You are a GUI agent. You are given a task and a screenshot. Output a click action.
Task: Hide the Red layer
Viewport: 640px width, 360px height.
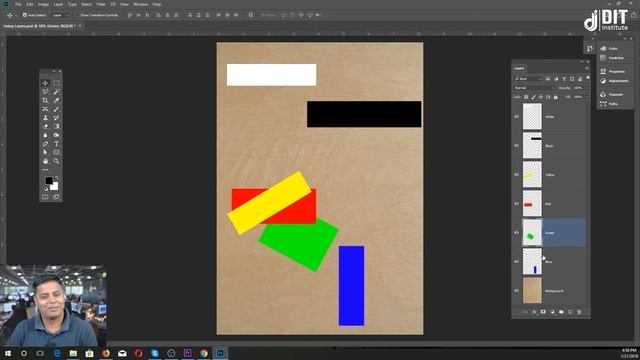(516, 204)
